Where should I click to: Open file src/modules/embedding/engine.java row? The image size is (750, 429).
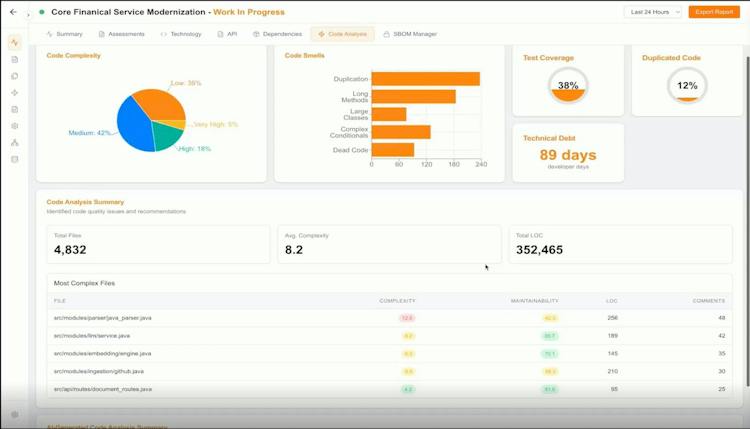point(389,353)
